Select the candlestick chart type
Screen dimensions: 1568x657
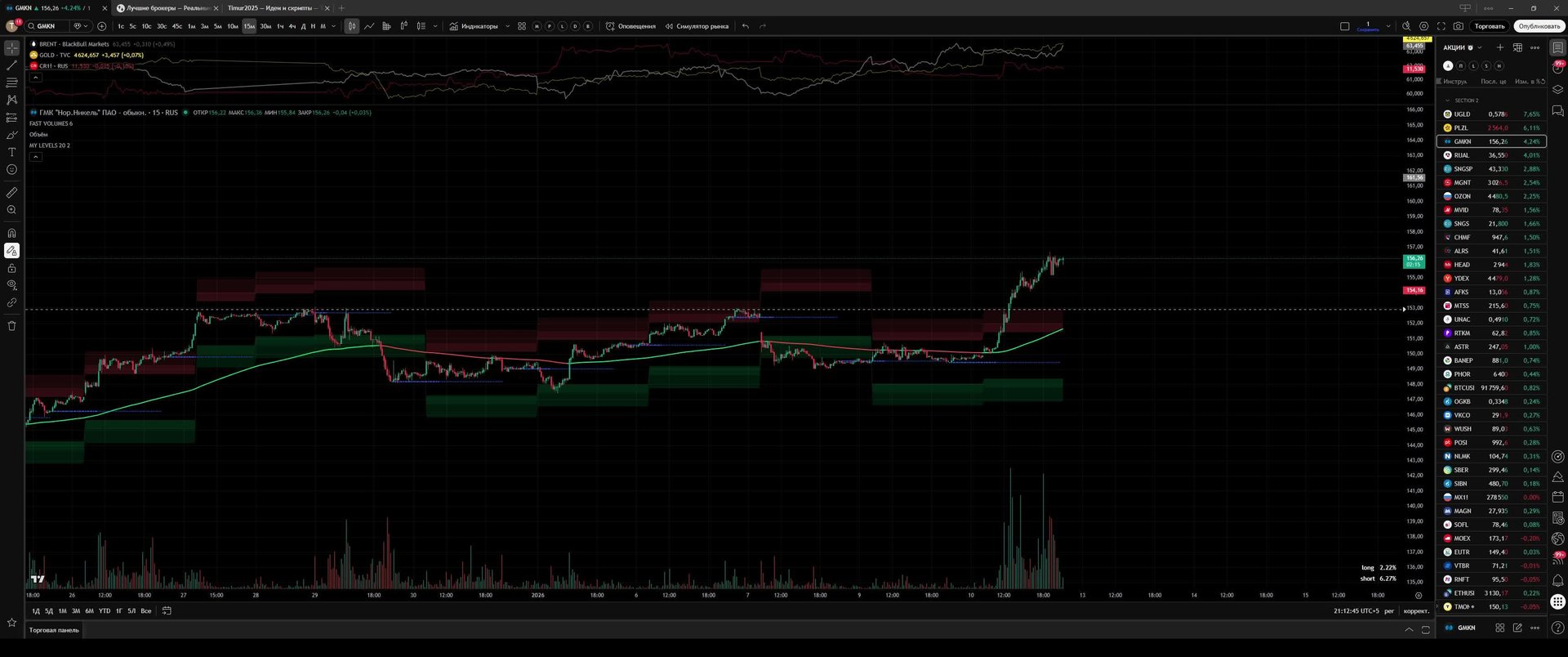click(351, 26)
